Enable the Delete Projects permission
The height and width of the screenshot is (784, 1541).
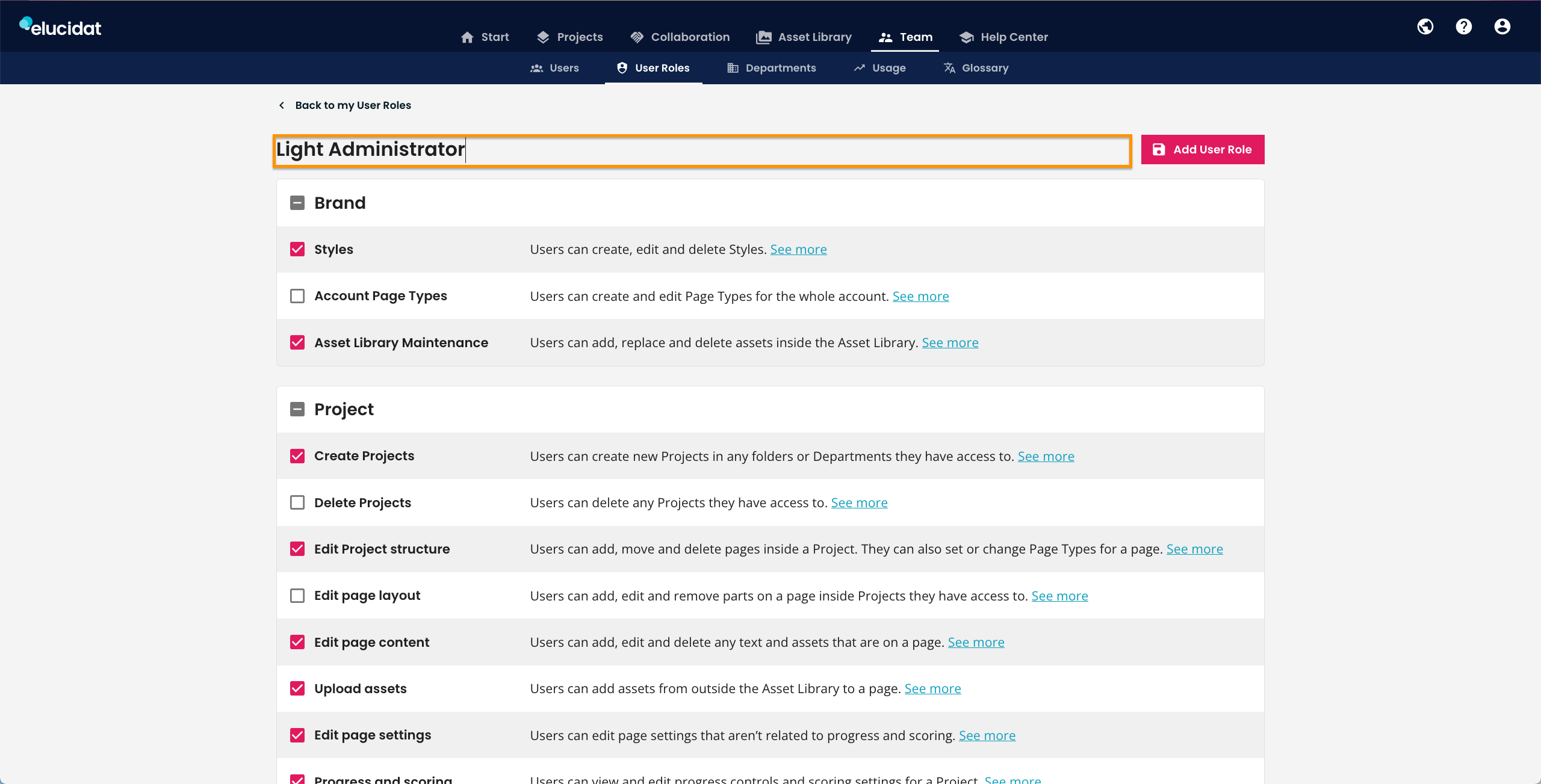pos(297,502)
